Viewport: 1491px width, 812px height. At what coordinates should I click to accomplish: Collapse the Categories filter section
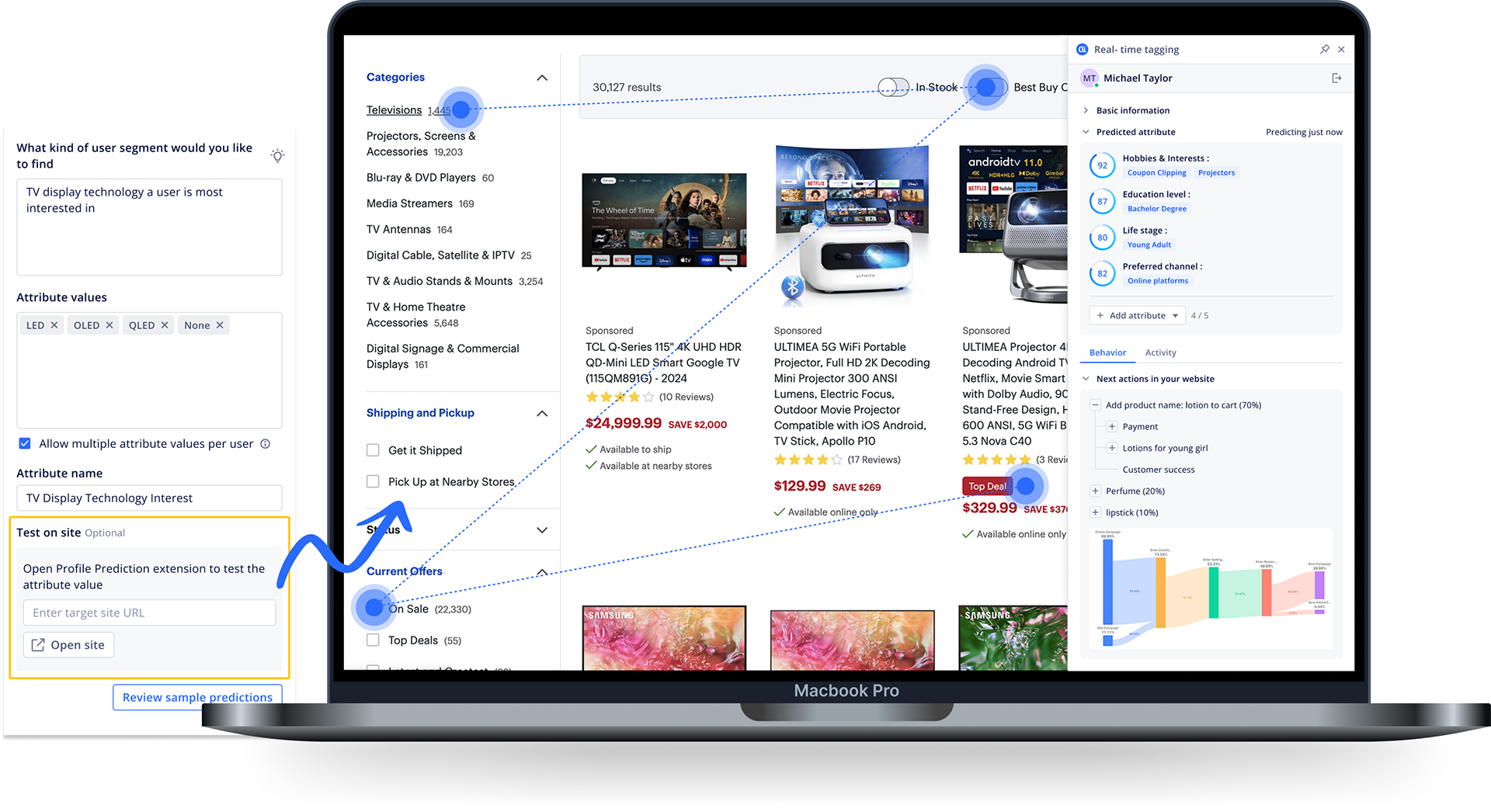tap(542, 78)
